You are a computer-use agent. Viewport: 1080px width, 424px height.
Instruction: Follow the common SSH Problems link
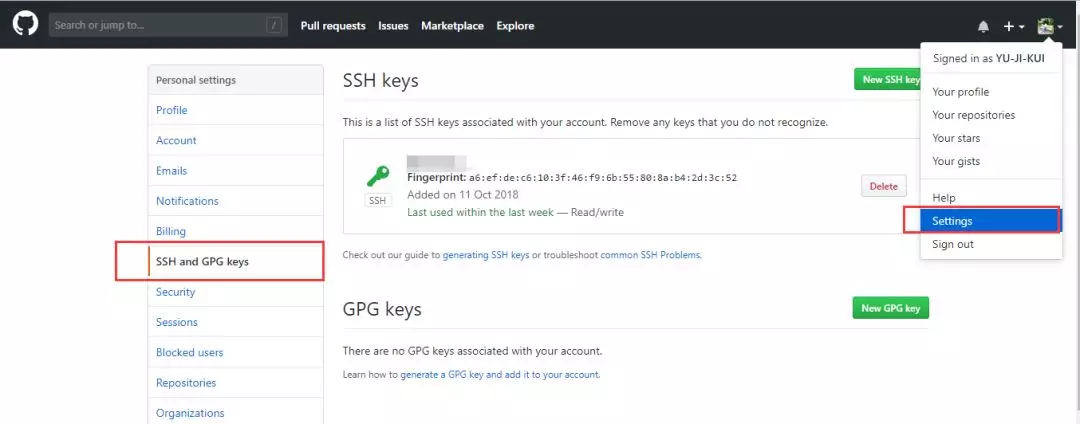click(x=650, y=255)
